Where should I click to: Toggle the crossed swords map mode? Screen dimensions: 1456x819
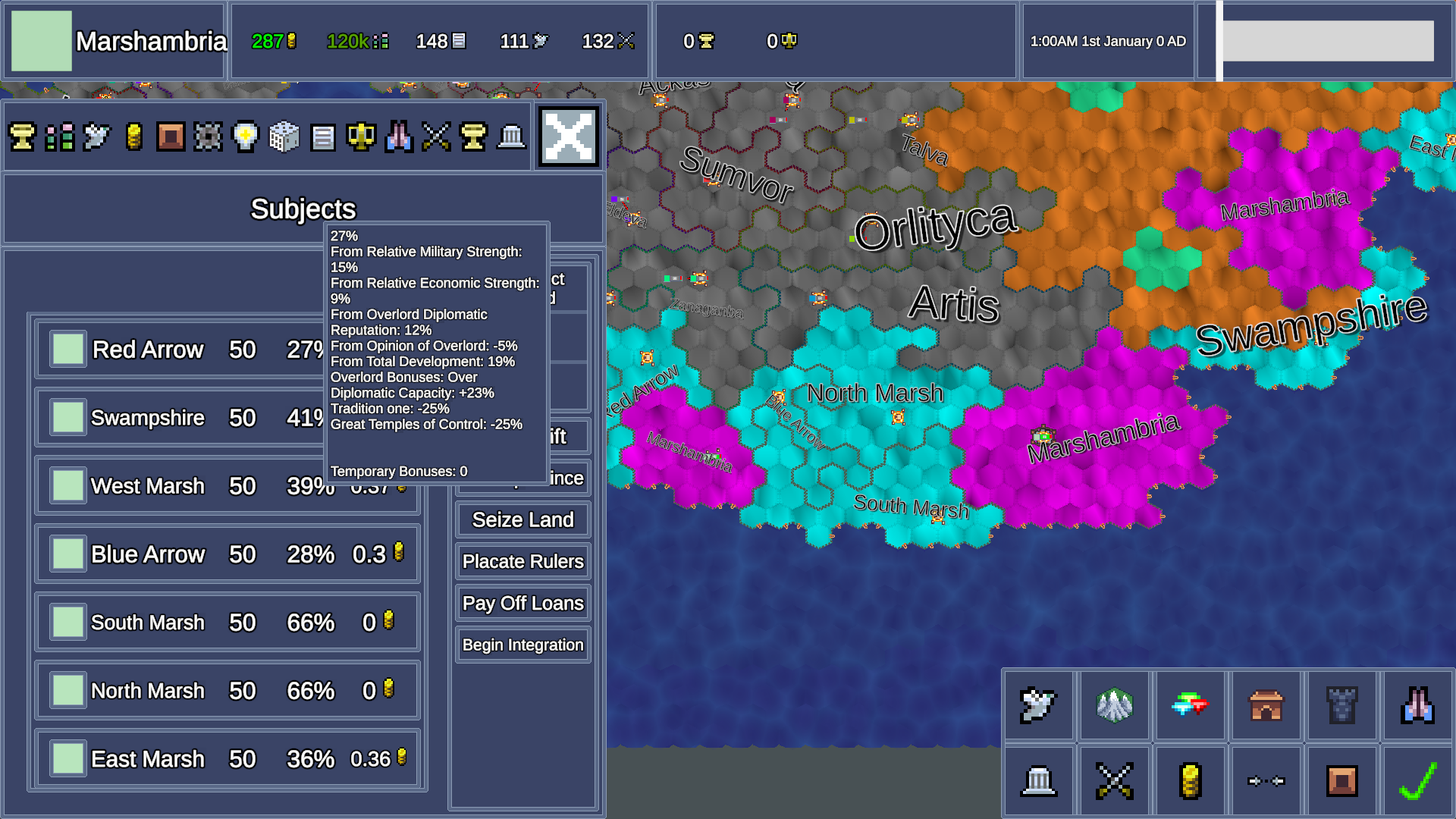1114,781
